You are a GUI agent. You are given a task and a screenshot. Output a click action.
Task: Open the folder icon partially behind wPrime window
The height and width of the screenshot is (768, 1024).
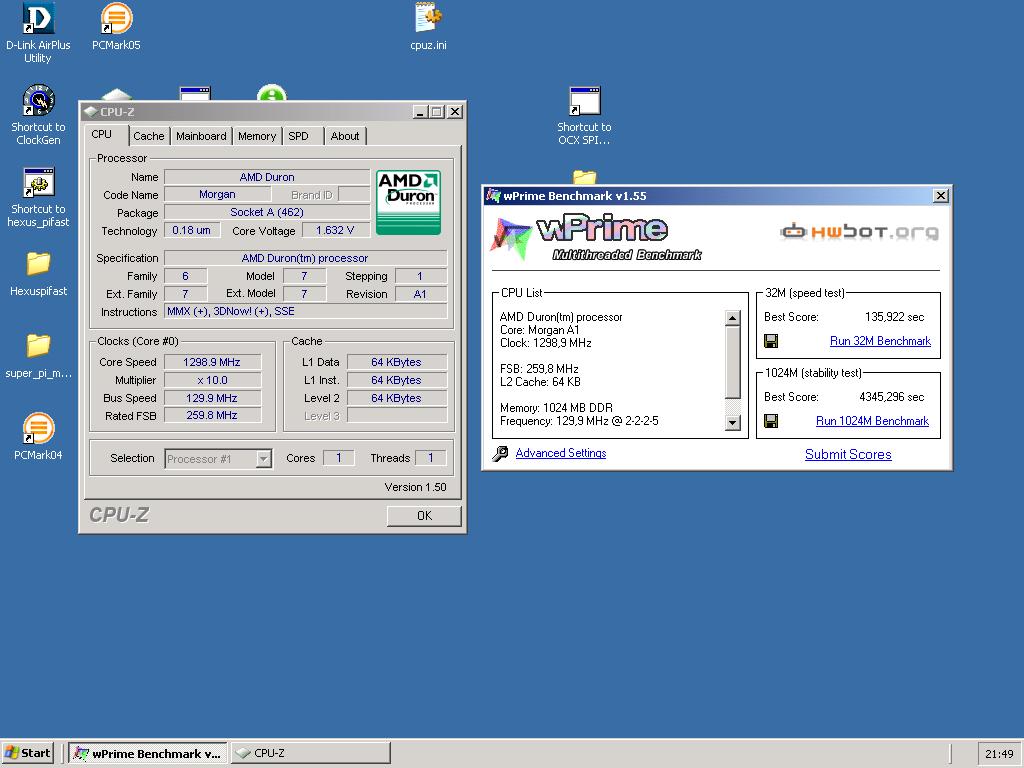click(x=584, y=177)
